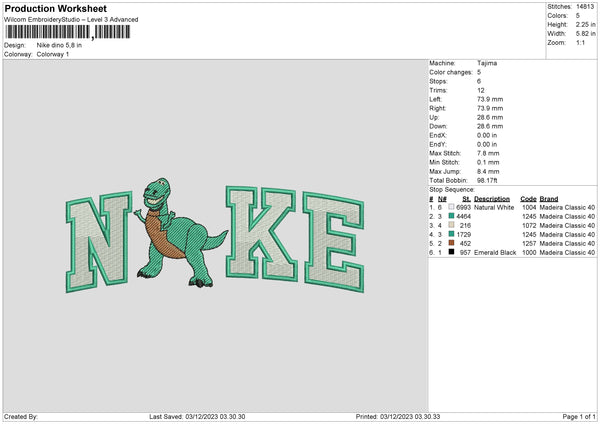Click the teal color swatch in stop row 4

[x=452, y=234]
